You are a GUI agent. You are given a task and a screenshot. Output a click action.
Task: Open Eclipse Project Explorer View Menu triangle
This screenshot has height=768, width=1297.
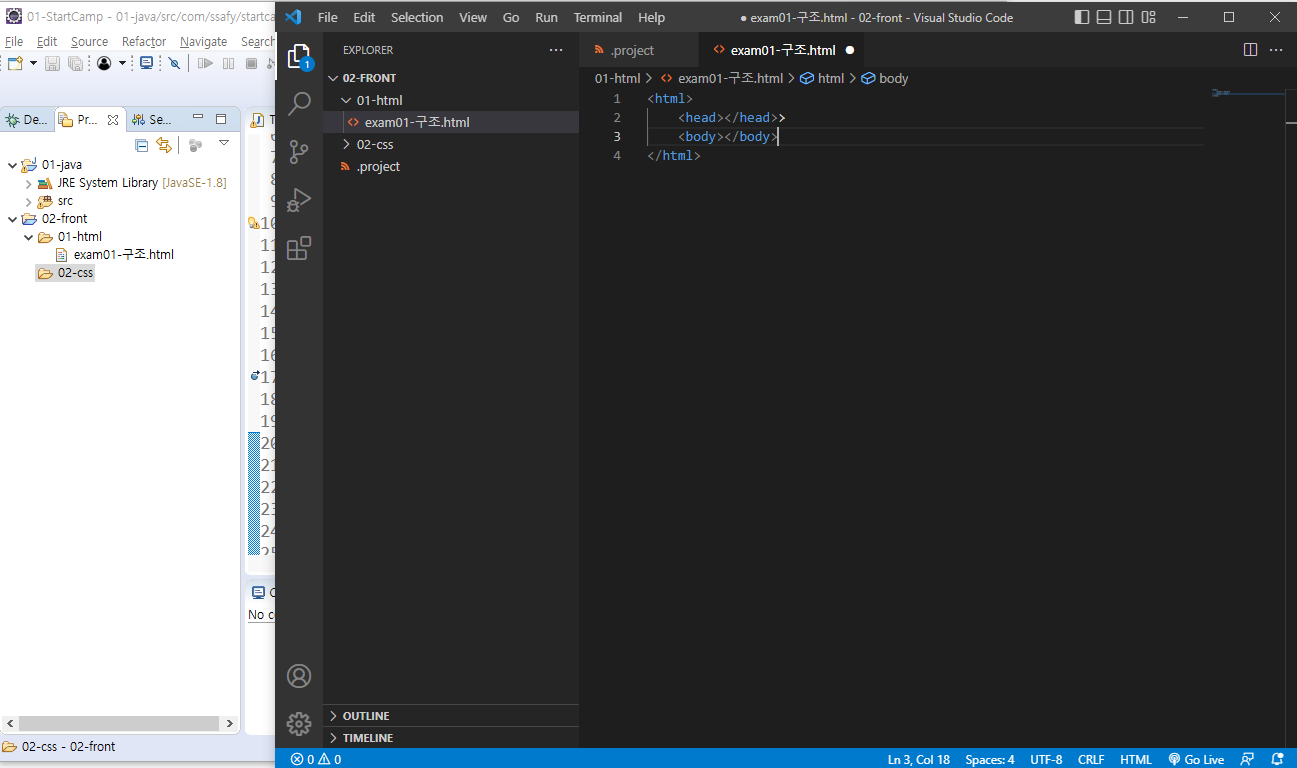(x=224, y=143)
